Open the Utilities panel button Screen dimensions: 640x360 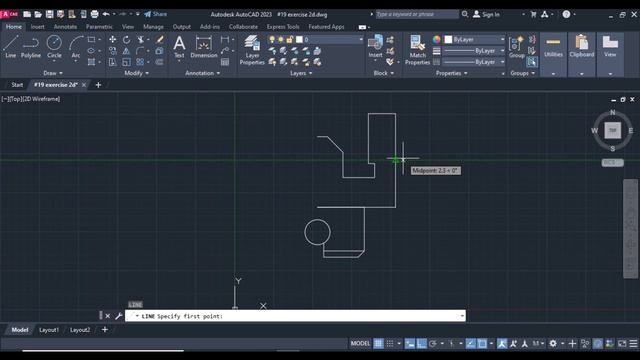pyautogui.click(x=553, y=55)
